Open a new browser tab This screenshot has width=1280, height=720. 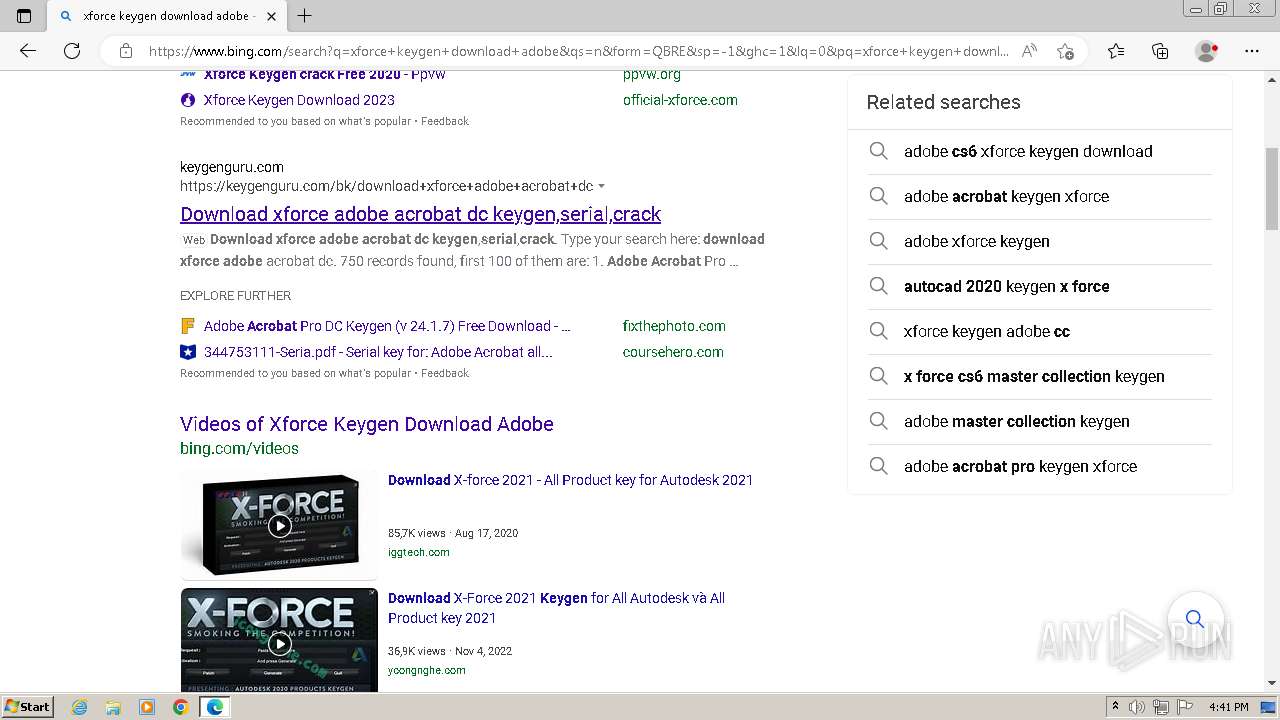(305, 16)
